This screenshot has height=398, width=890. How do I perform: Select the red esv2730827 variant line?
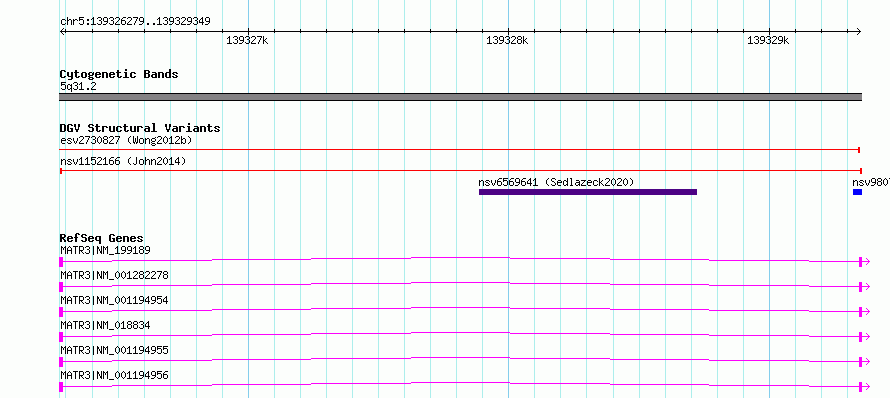[460, 149]
